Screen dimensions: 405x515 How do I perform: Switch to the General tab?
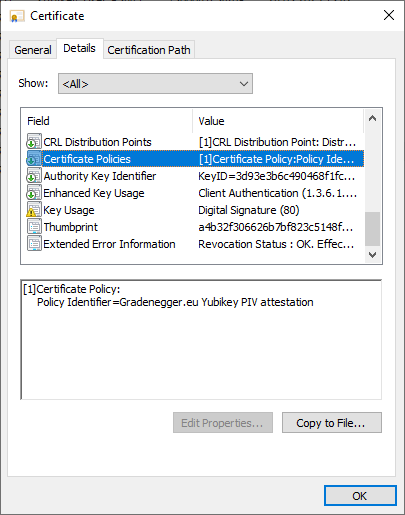coord(33,50)
